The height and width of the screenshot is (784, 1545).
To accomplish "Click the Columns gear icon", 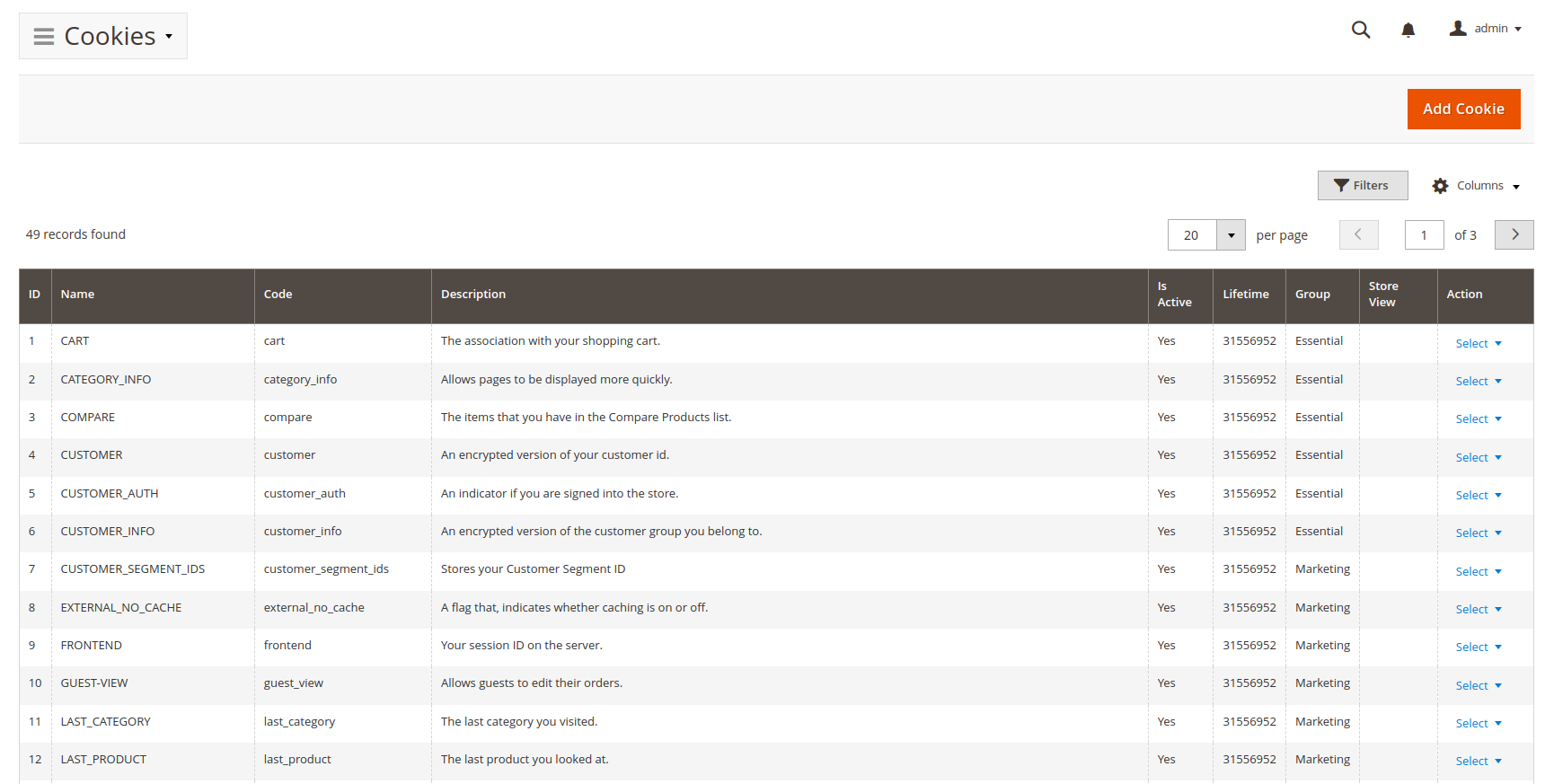I will tap(1440, 186).
